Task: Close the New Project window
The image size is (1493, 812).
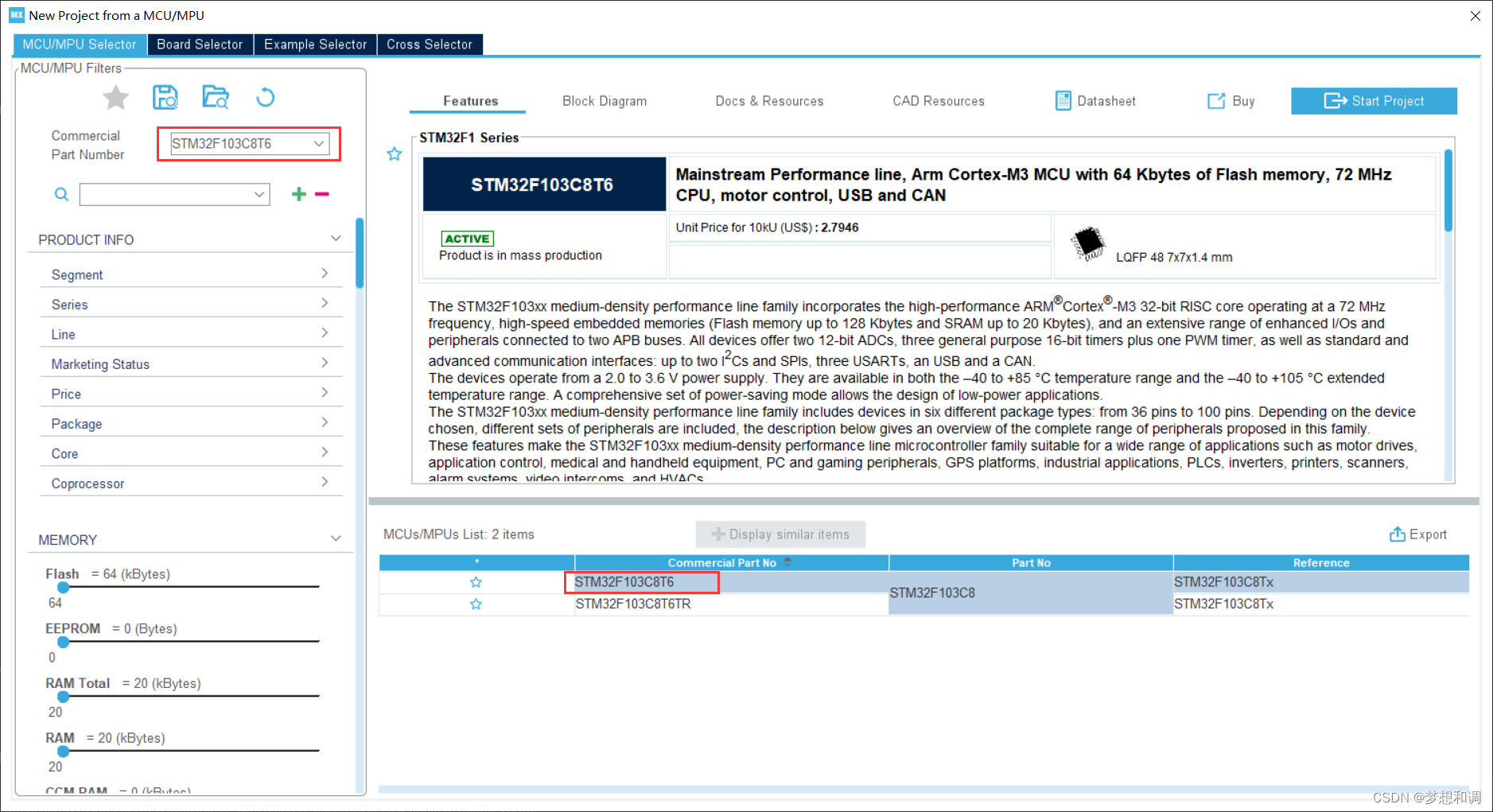Action: (x=1476, y=15)
